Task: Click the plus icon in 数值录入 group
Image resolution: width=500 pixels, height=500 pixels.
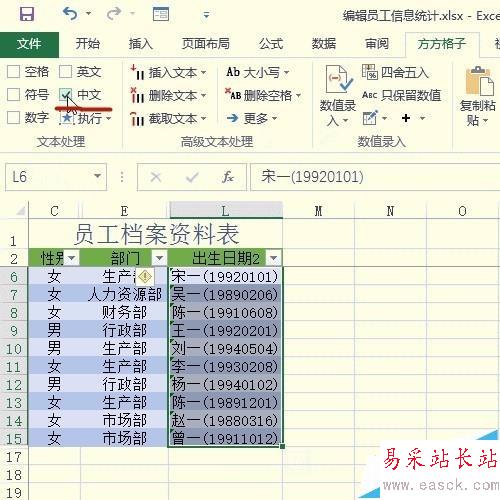Action: [x=406, y=118]
